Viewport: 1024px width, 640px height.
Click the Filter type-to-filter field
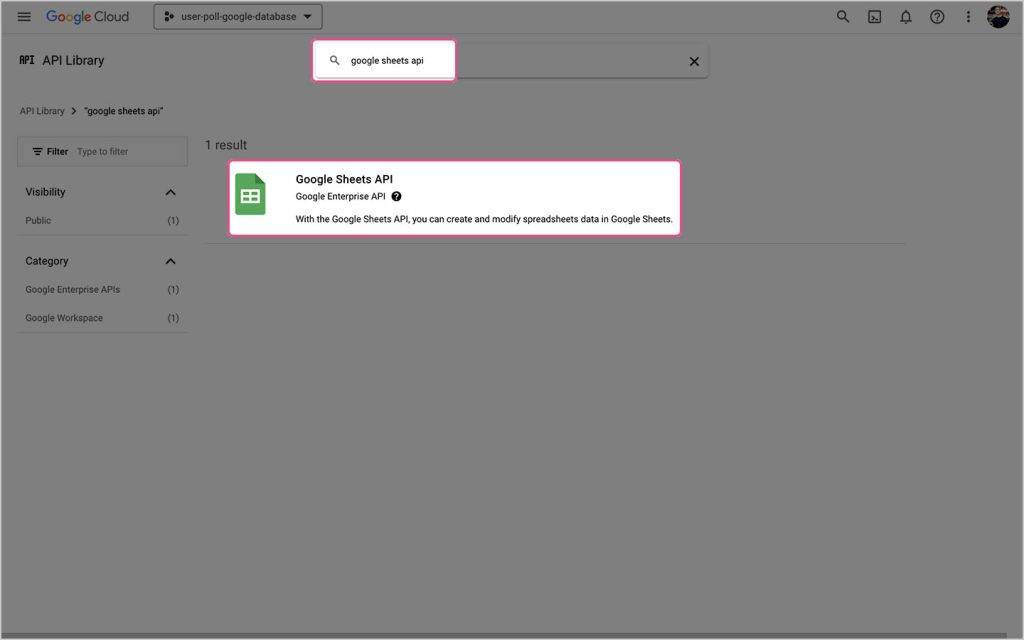point(103,152)
